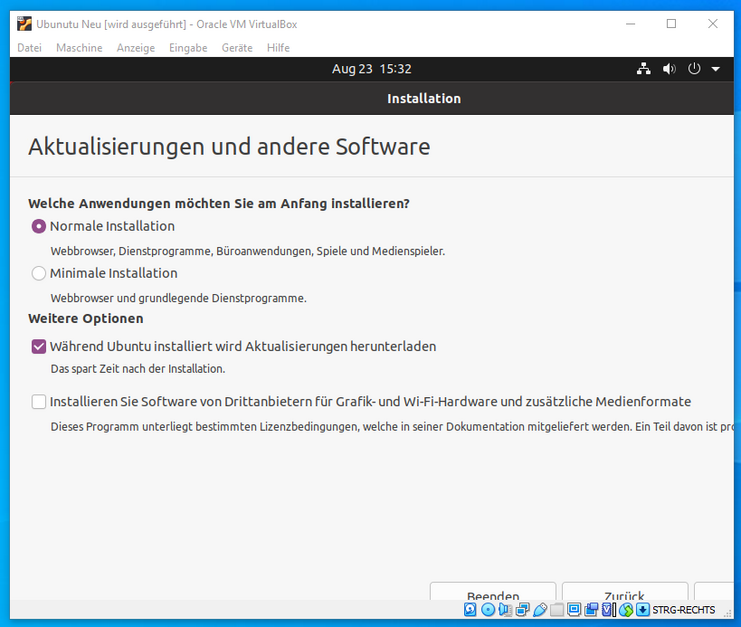
Task: Click the date and time clock in top bar
Action: tap(371, 69)
